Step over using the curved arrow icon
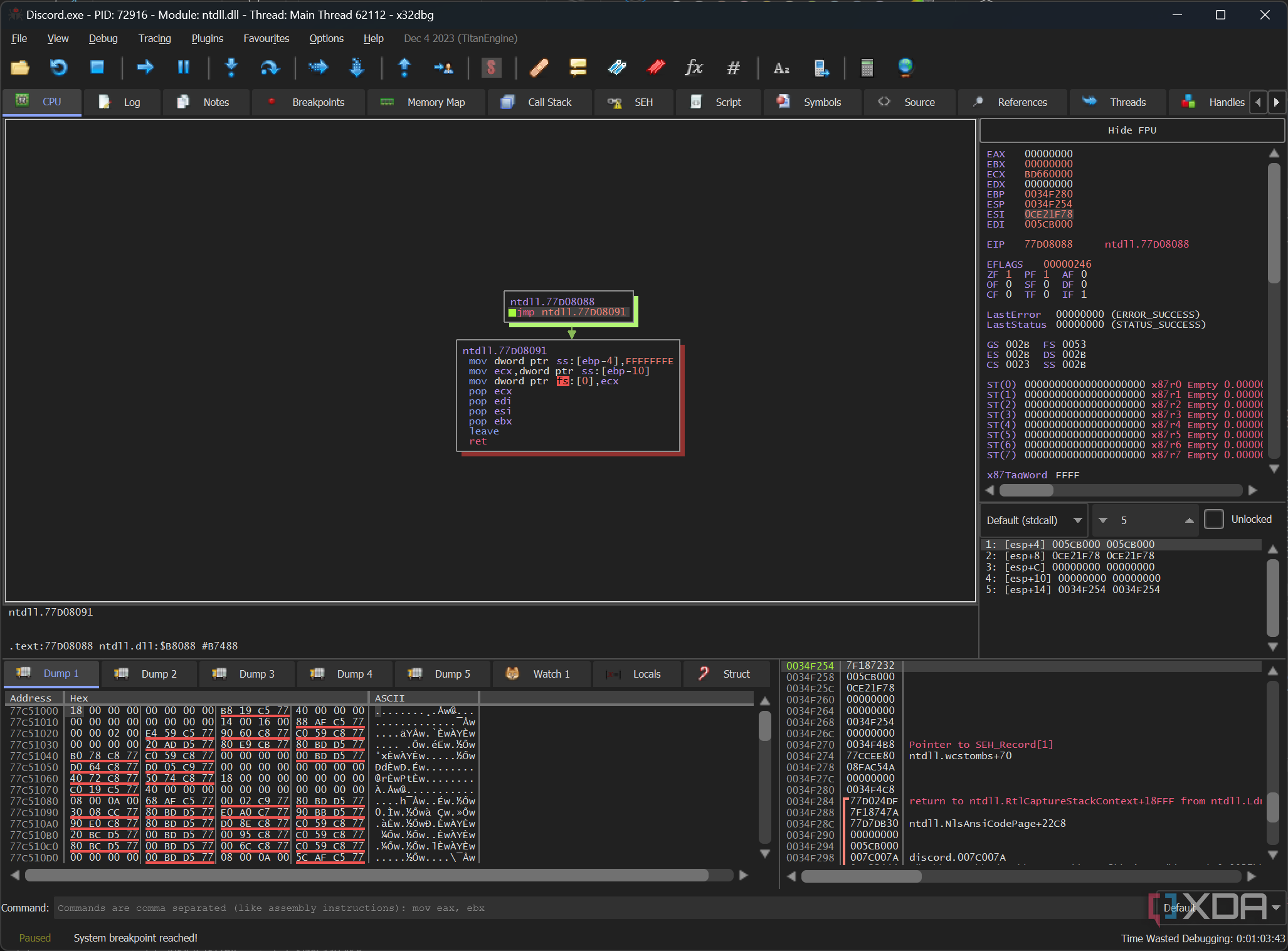Image resolution: width=1288 pixels, height=951 pixels. [x=270, y=68]
